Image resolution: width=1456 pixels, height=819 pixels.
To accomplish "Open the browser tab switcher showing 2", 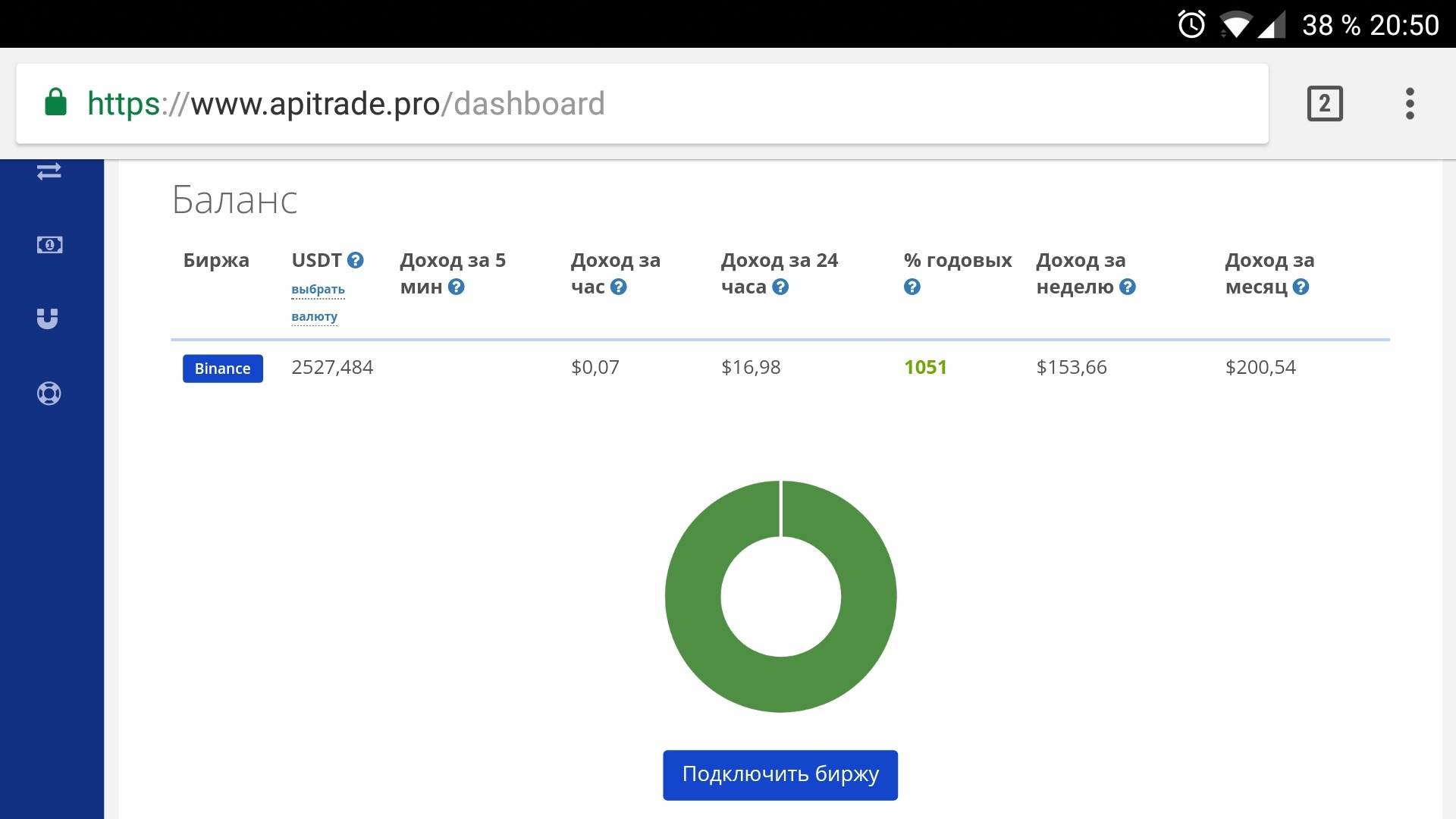I will (1325, 104).
